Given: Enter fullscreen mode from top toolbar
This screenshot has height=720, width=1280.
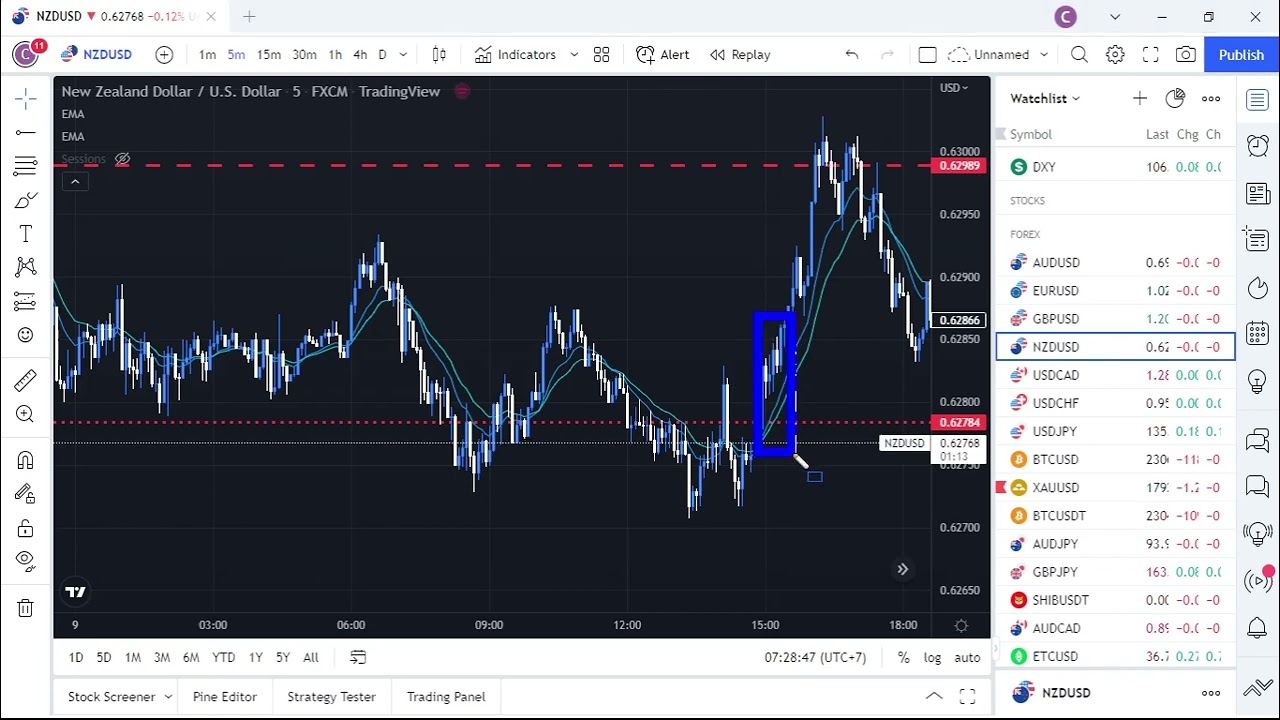Looking at the screenshot, I should (1151, 55).
